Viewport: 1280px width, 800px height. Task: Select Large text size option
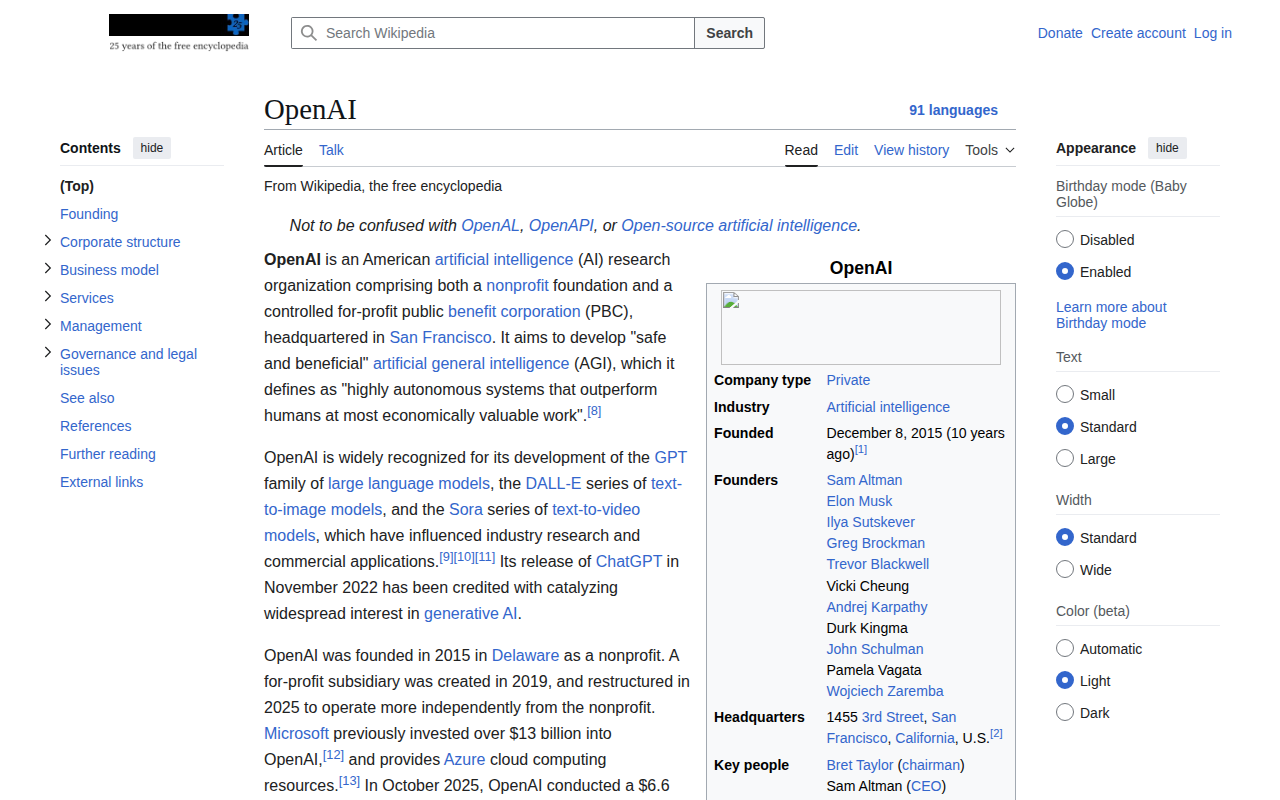[x=1065, y=458]
